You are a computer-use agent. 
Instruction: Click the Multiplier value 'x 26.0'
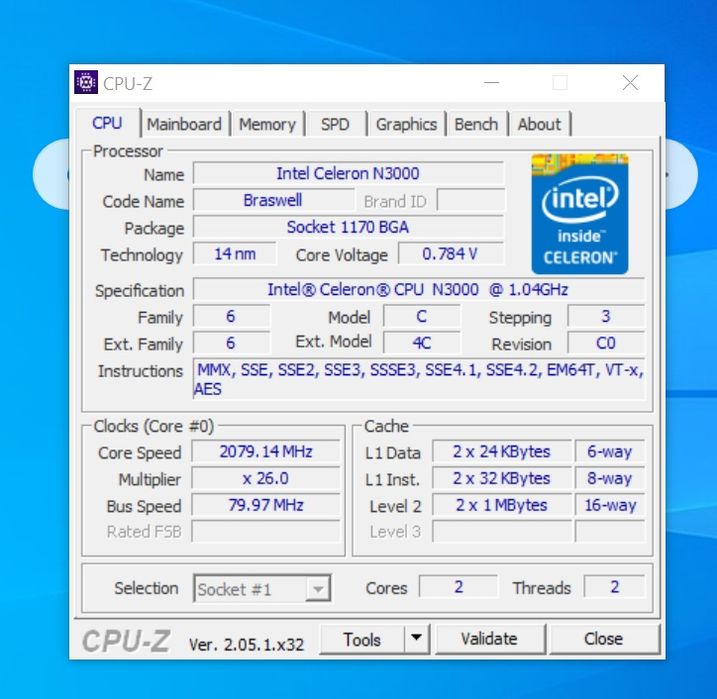[x=266, y=479]
